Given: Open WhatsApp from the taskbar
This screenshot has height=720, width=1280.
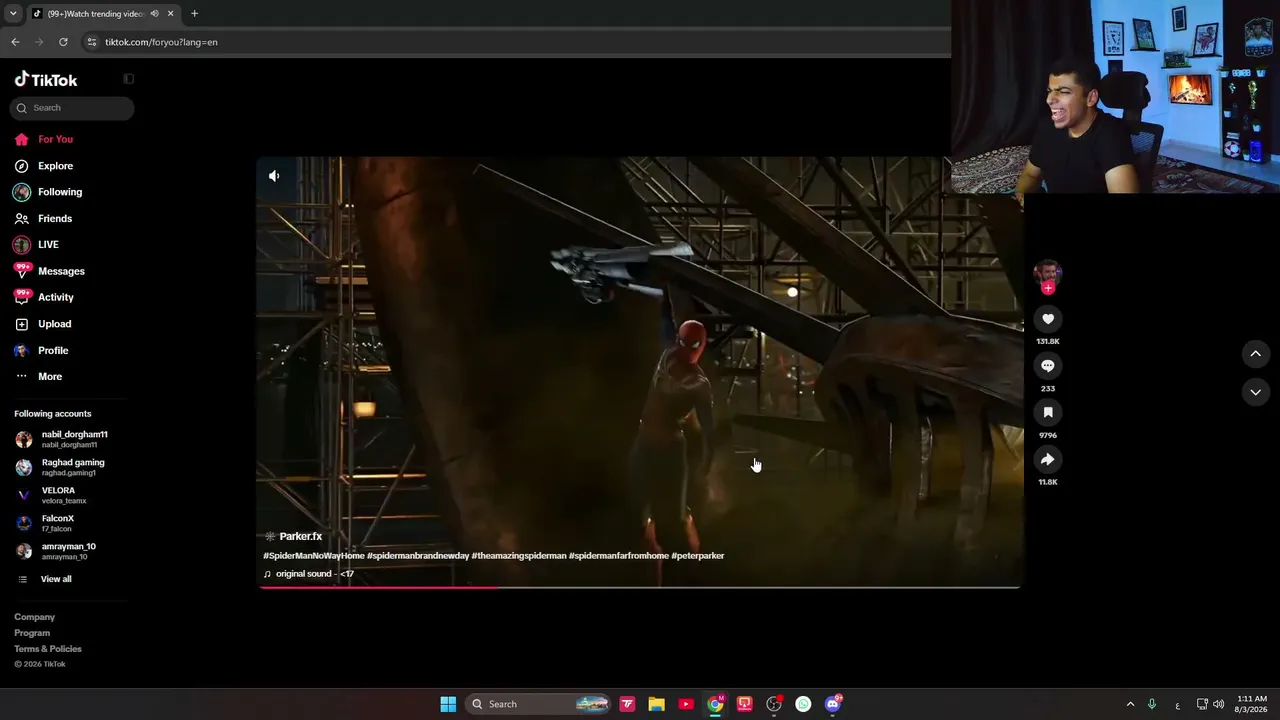Looking at the screenshot, I should click(803, 704).
